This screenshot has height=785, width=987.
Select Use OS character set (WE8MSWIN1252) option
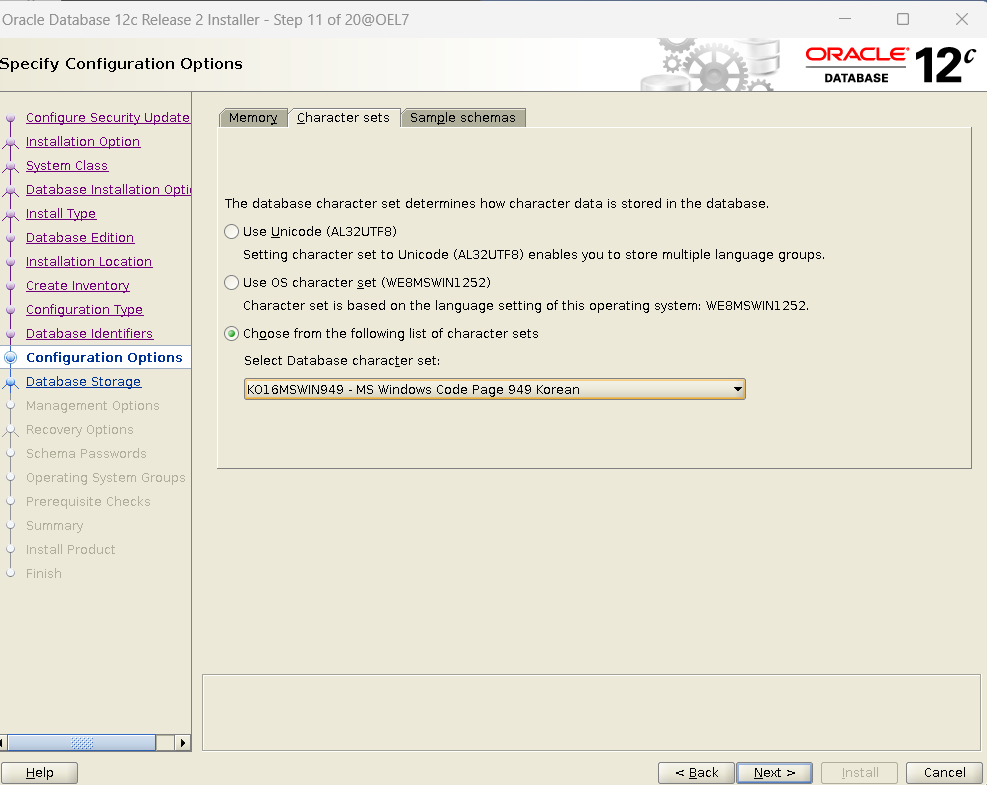click(232, 283)
